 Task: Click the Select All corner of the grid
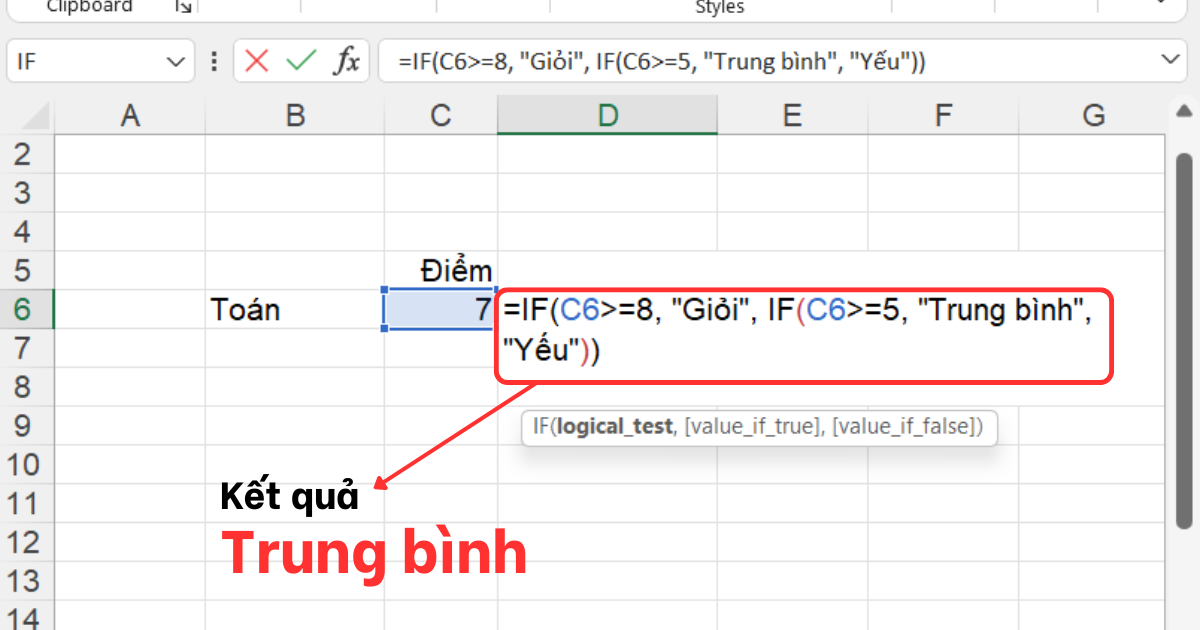(x=27, y=116)
